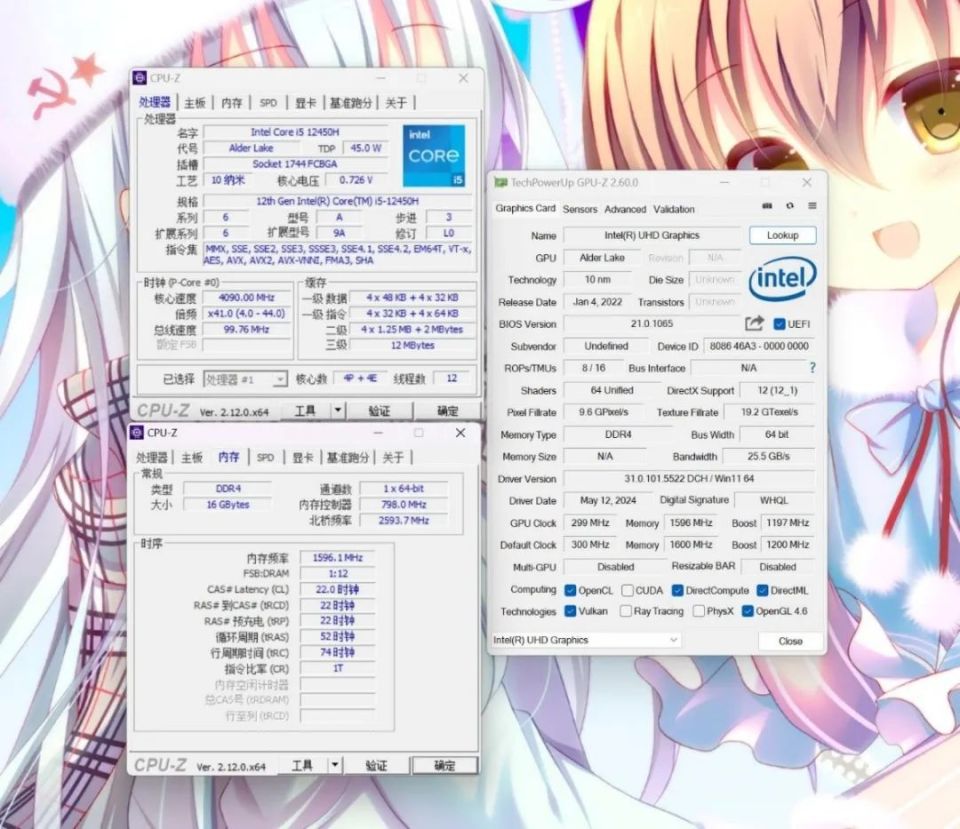Image resolution: width=960 pixels, height=829 pixels.
Task: Open the 内存 tab in the CPU-Z processor window
Action: (231, 103)
